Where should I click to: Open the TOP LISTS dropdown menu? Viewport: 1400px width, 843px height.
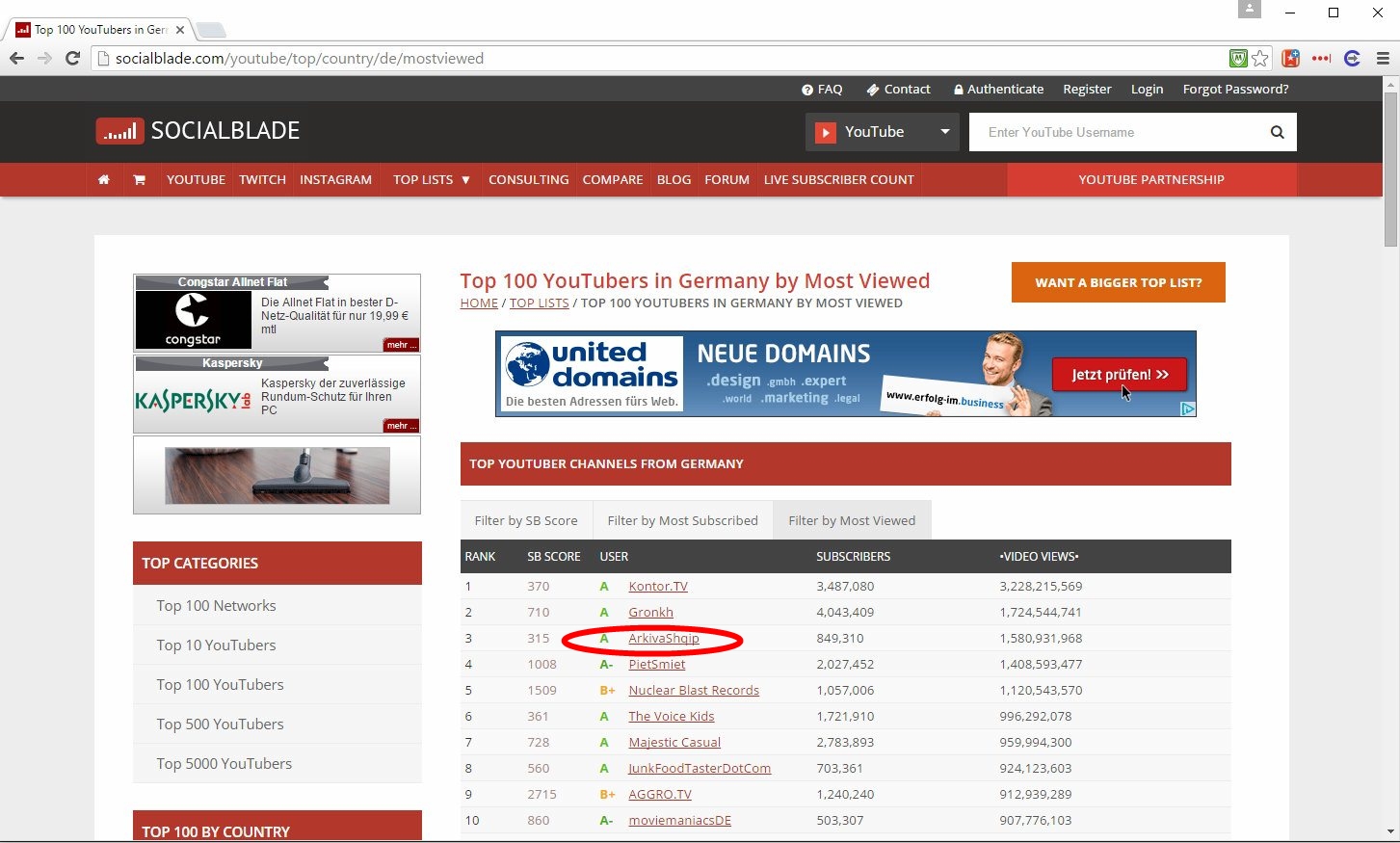pos(431,180)
